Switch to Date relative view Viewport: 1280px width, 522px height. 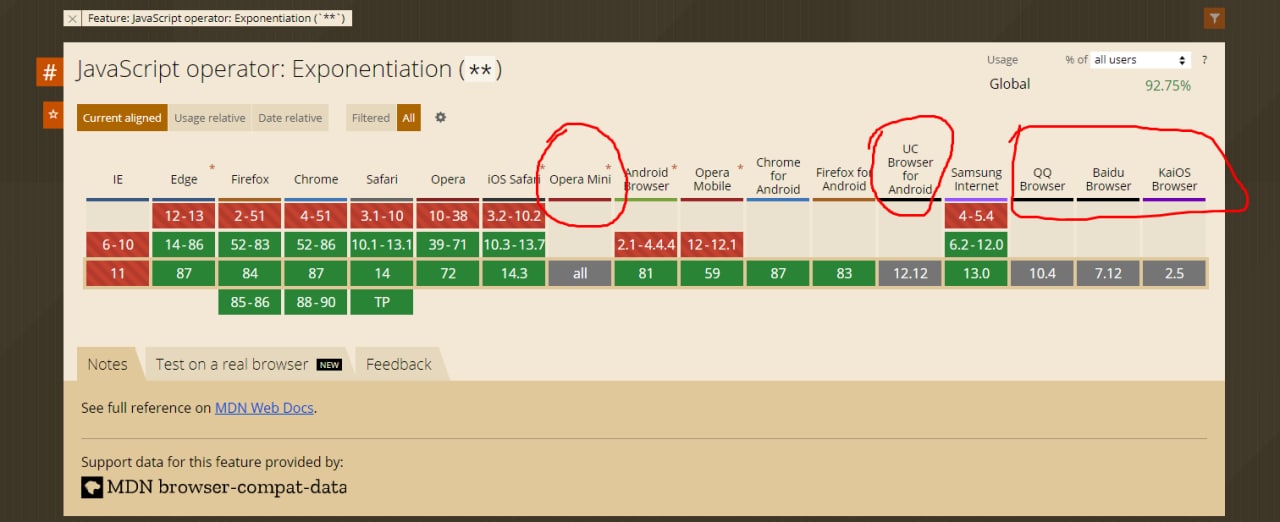pyautogui.click(x=290, y=118)
